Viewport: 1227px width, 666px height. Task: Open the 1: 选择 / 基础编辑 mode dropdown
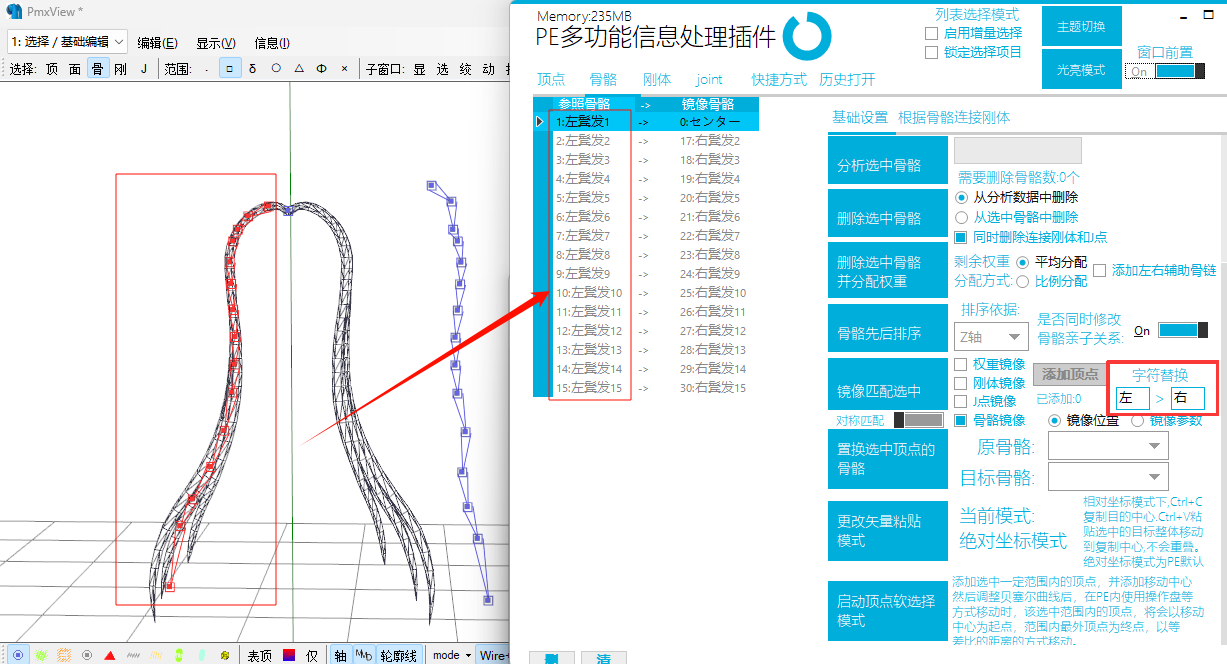68,41
